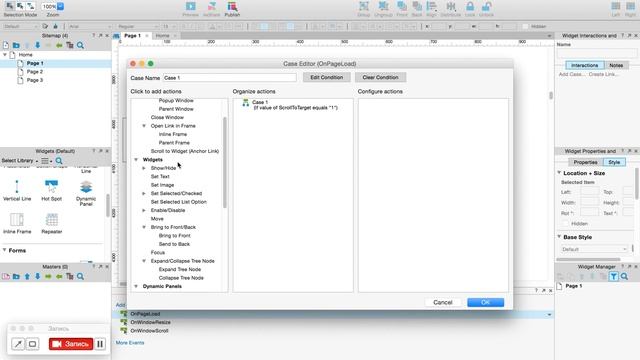Click the Distribute toolbar icon
Viewport: 640px width, 360px height.
[451, 6]
